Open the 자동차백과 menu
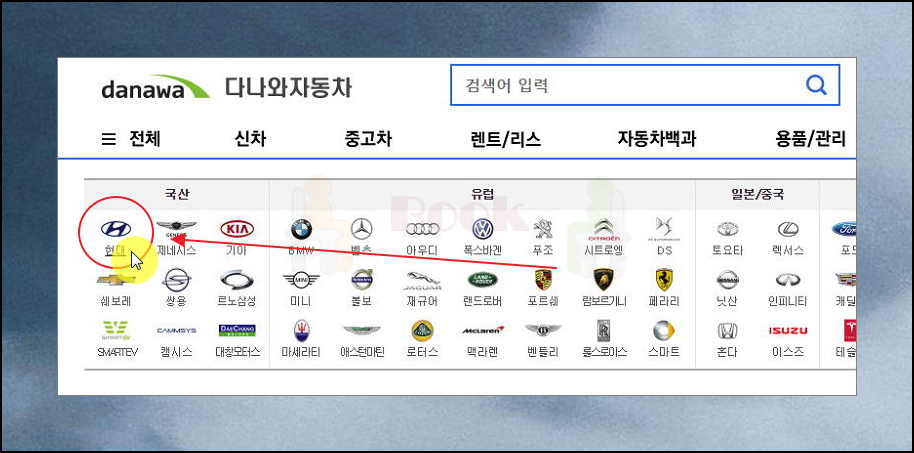914x453 pixels. coord(657,139)
